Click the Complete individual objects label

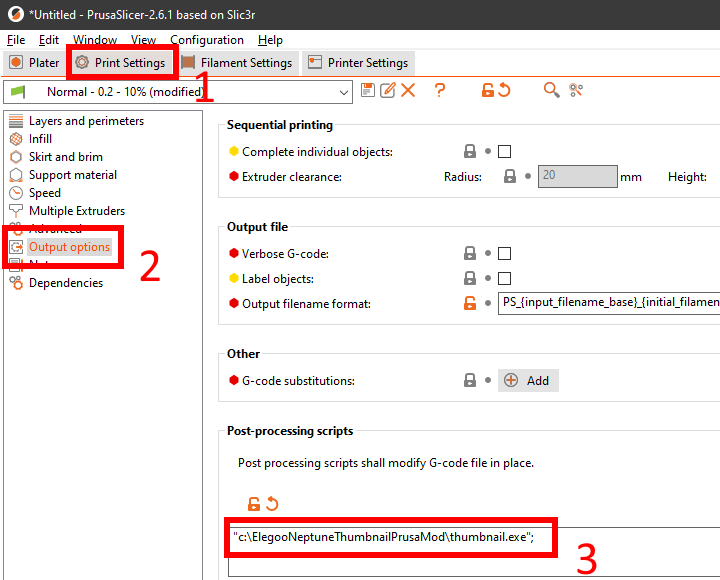[x=317, y=152]
